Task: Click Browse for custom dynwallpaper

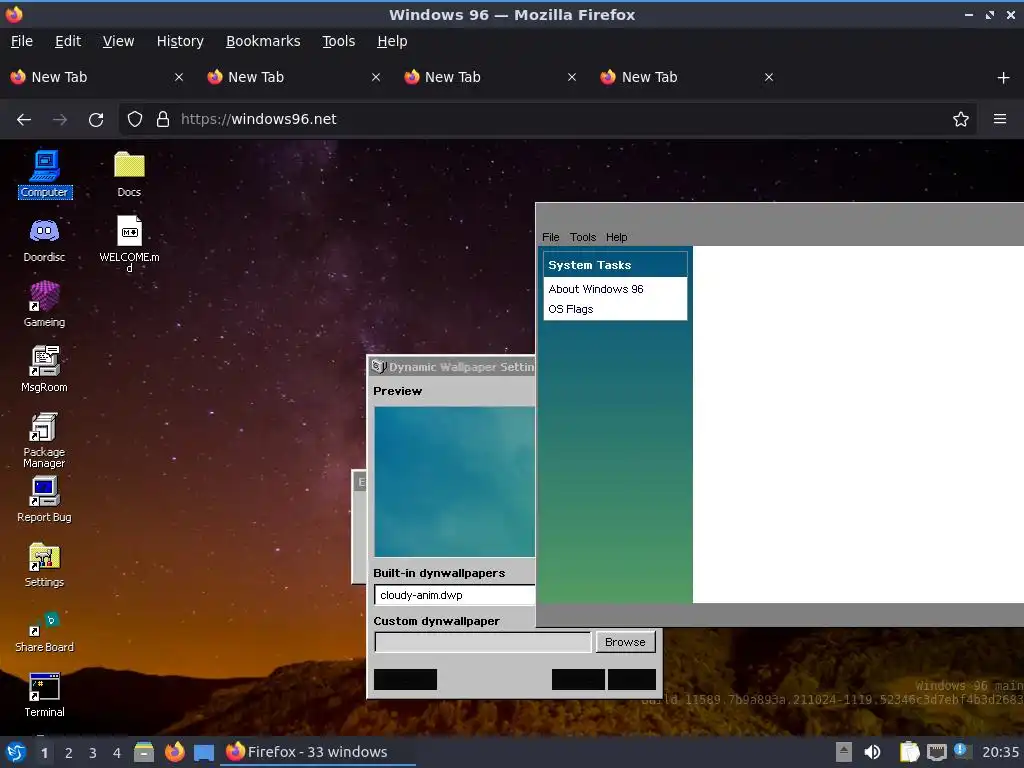Action: tap(625, 642)
